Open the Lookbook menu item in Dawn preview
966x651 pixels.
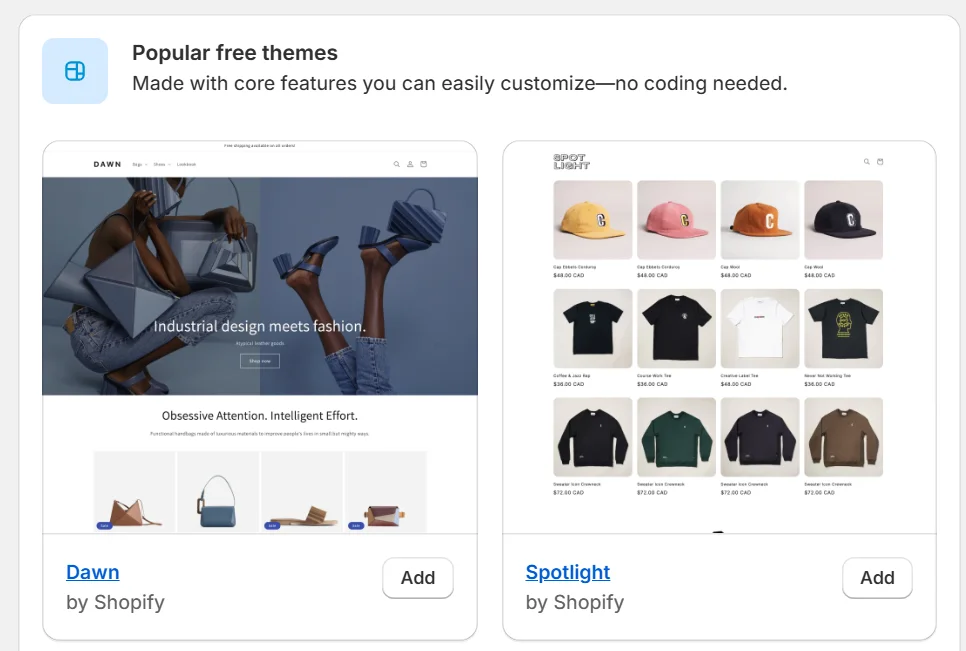[187, 164]
